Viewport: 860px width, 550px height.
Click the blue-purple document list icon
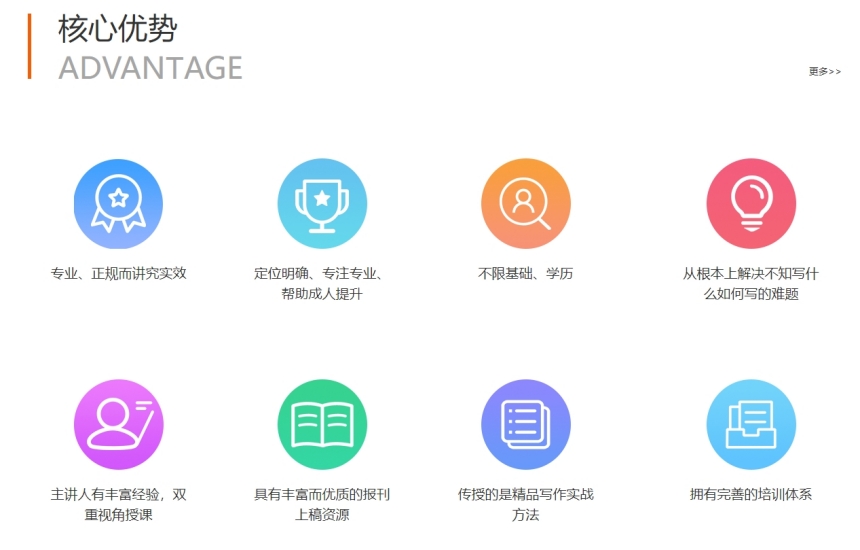click(526, 424)
